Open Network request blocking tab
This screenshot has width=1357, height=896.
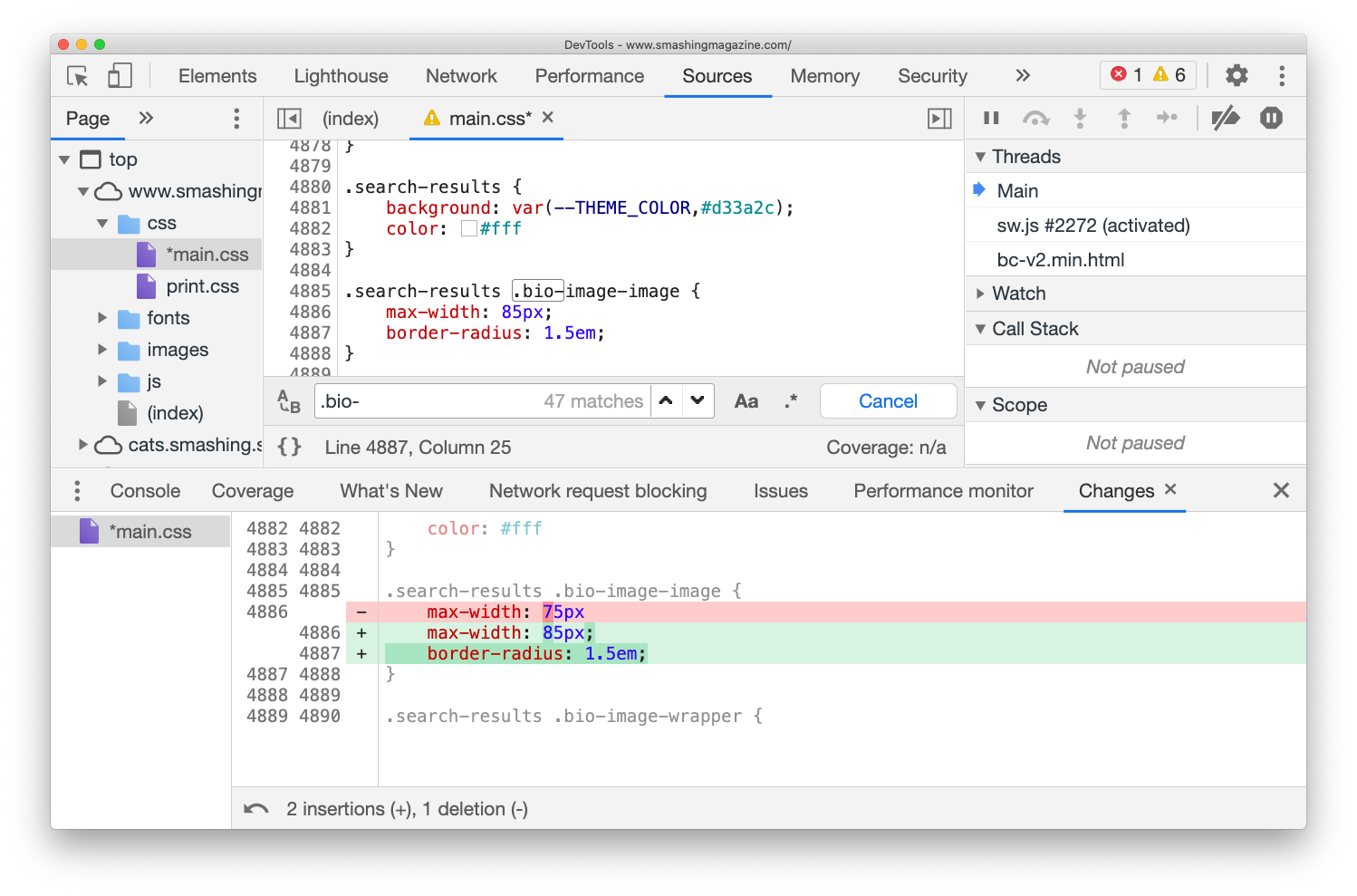tap(598, 490)
